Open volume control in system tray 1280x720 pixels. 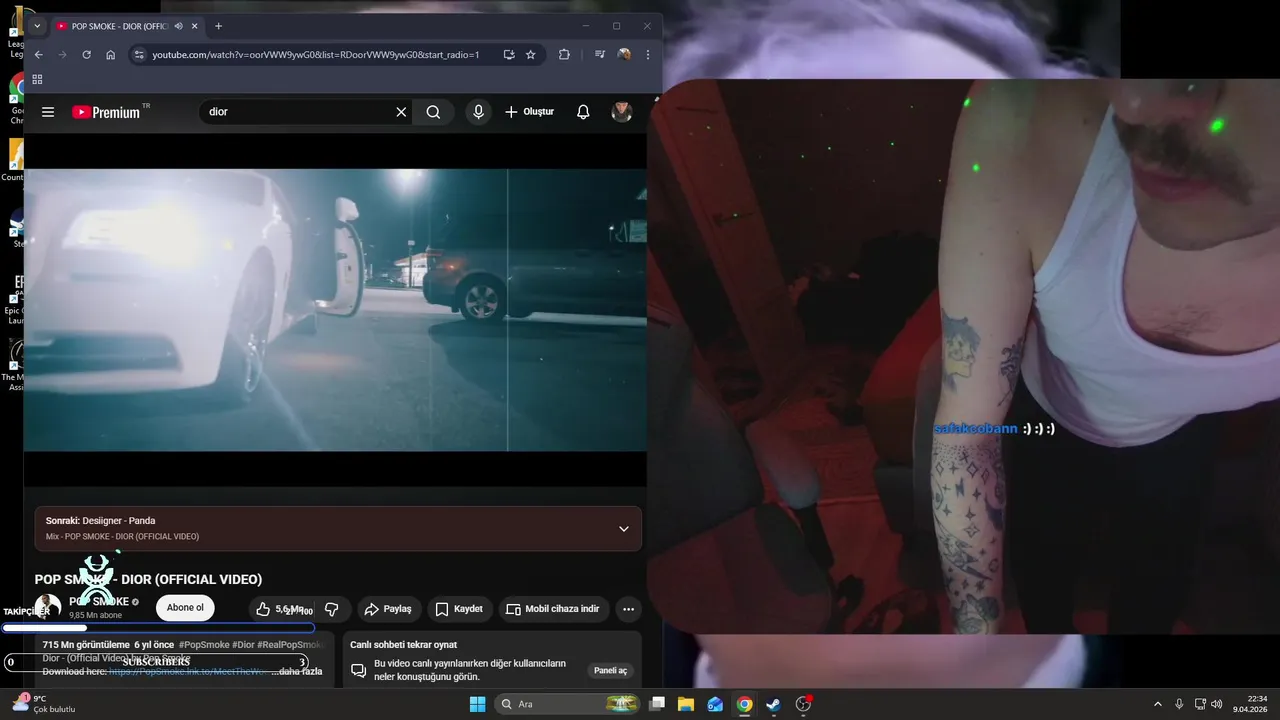(1217, 704)
